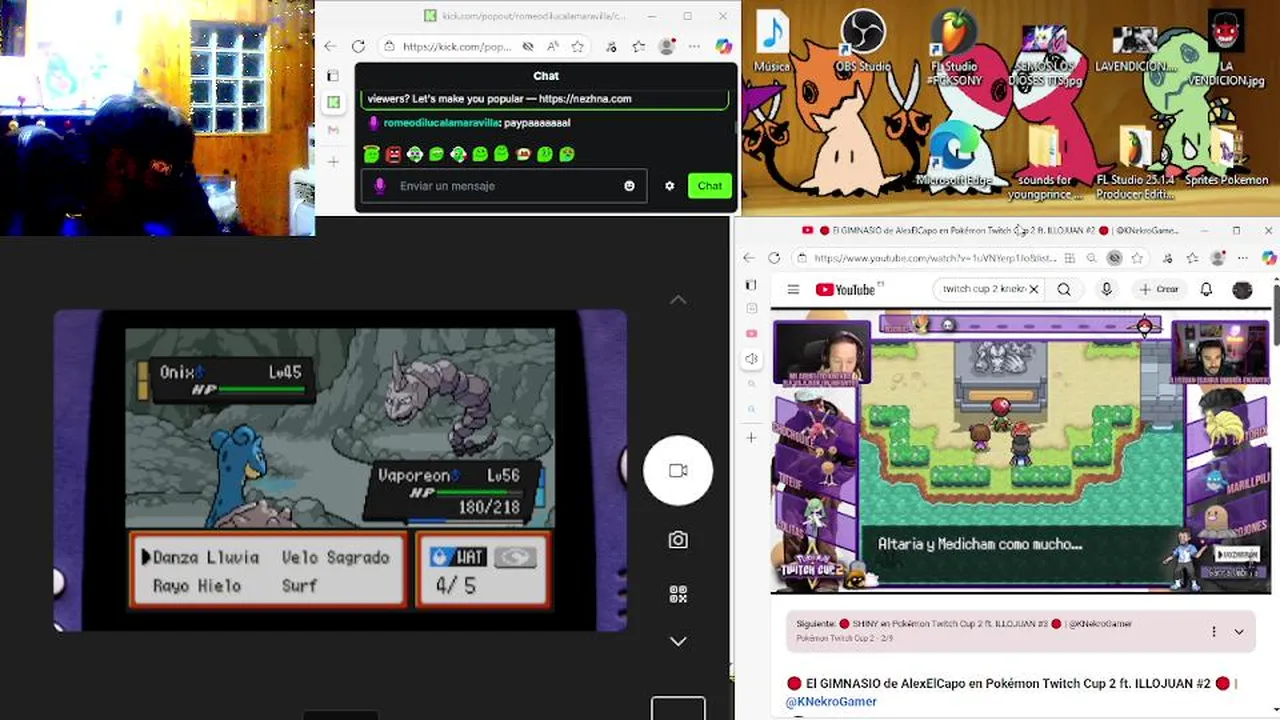Select the Danza Lluvia move
This screenshot has width=1280, height=720.
point(206,557)
